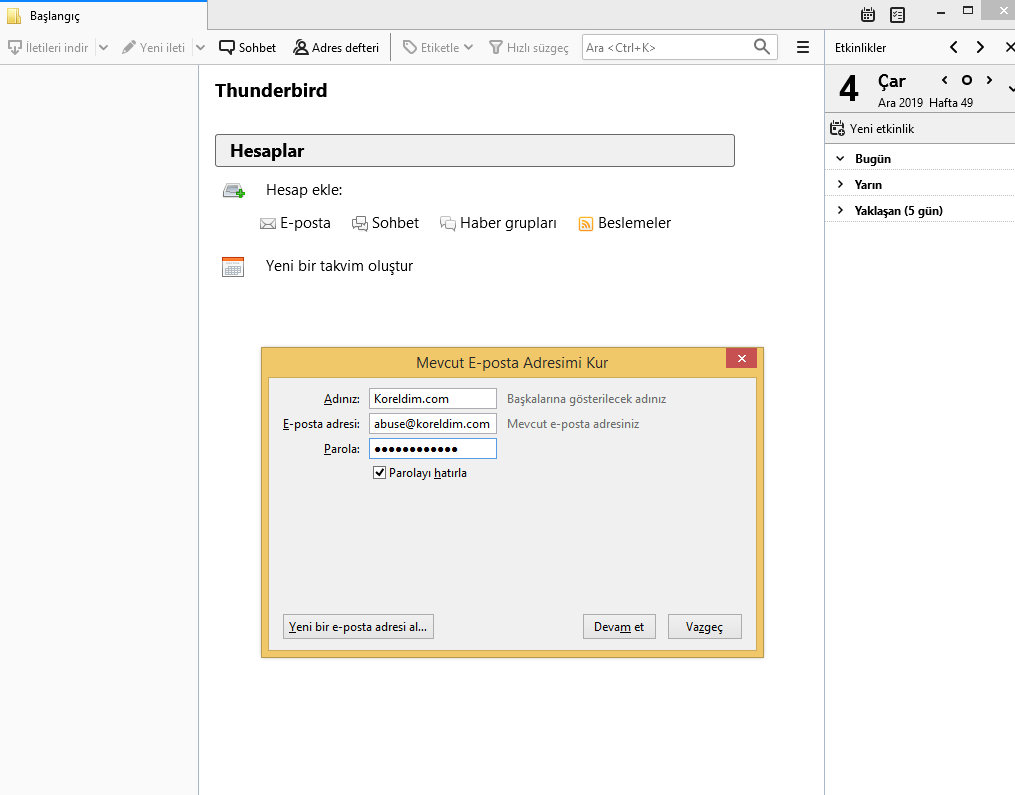Click the Vazgeç cancel button

click(704, 627)
